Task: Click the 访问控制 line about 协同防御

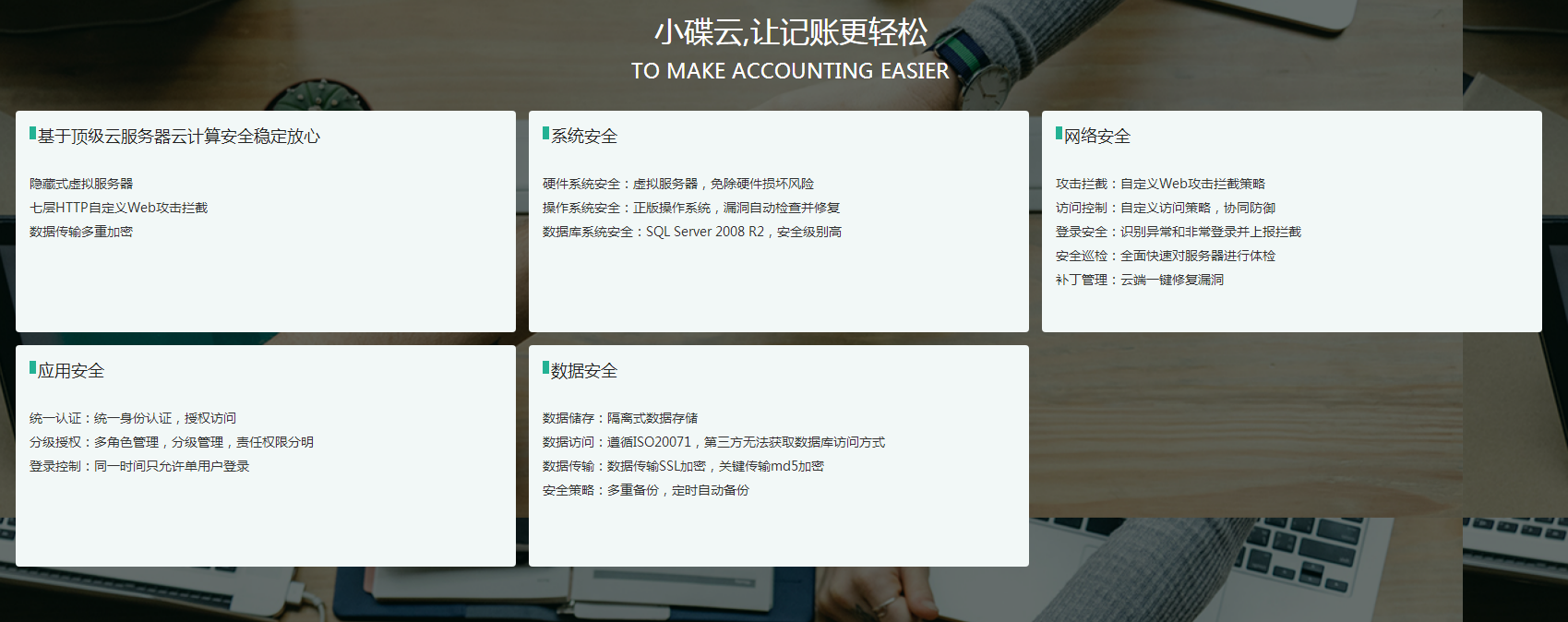Action: (1166, 208)
